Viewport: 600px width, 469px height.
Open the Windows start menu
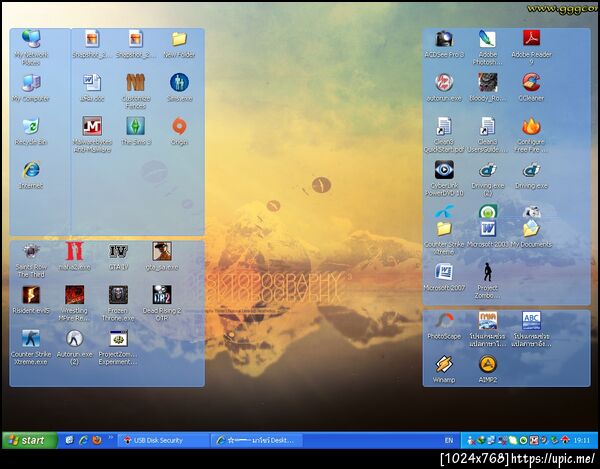point(30,440)
